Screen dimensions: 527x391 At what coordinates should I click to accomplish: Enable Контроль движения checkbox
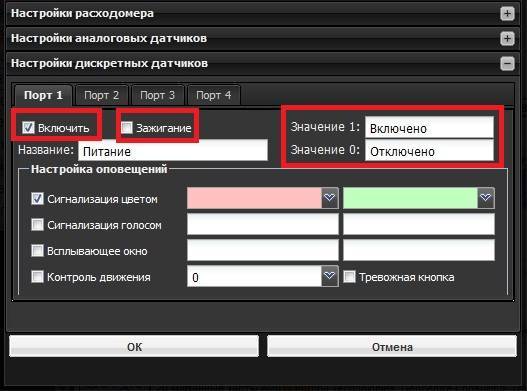37,277
